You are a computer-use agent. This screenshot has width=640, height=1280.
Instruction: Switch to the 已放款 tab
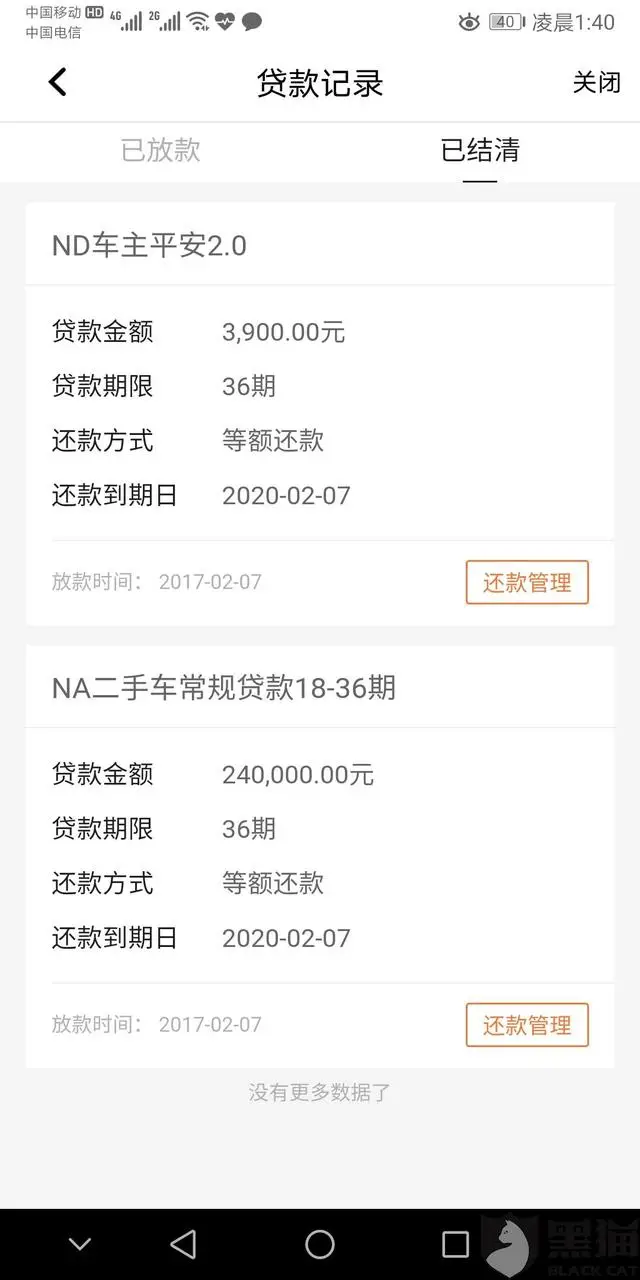click(160, 152)
